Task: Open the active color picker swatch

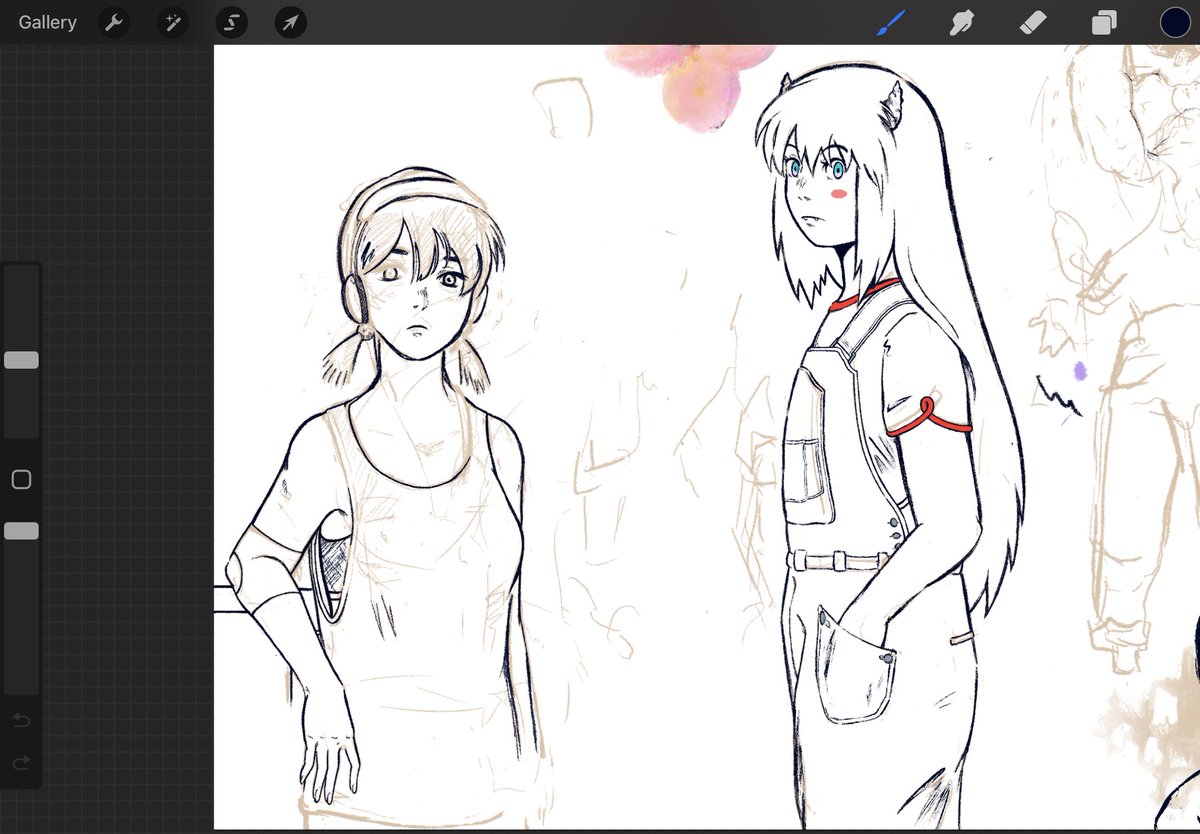Action: pyautogui.click(x=1175, y=22)
